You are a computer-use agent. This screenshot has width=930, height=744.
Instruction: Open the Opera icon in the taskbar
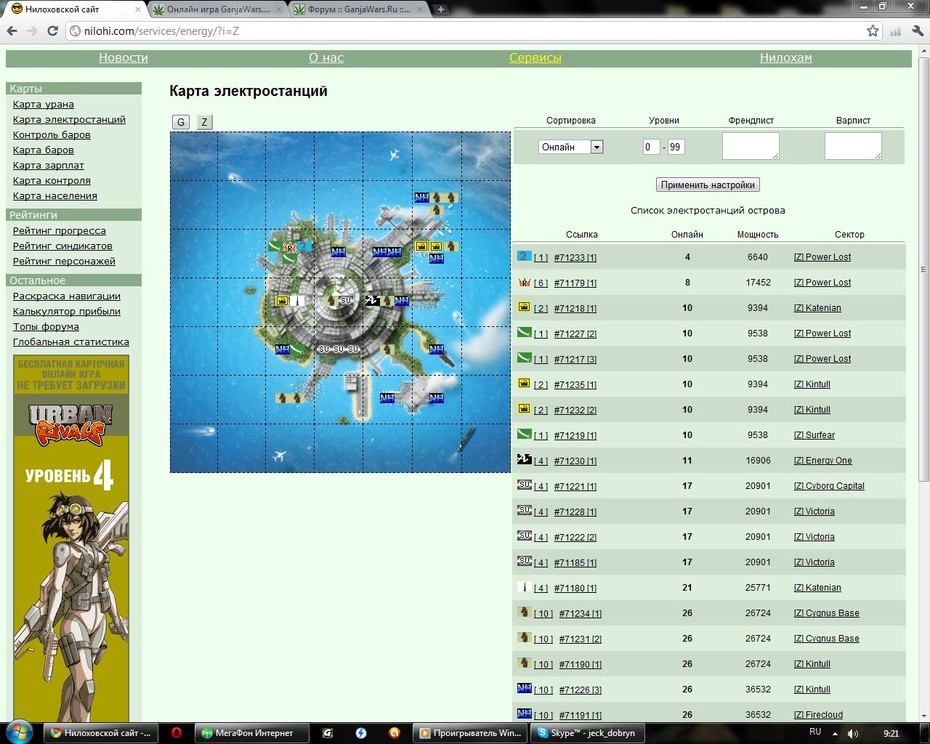tap(176, 733)
